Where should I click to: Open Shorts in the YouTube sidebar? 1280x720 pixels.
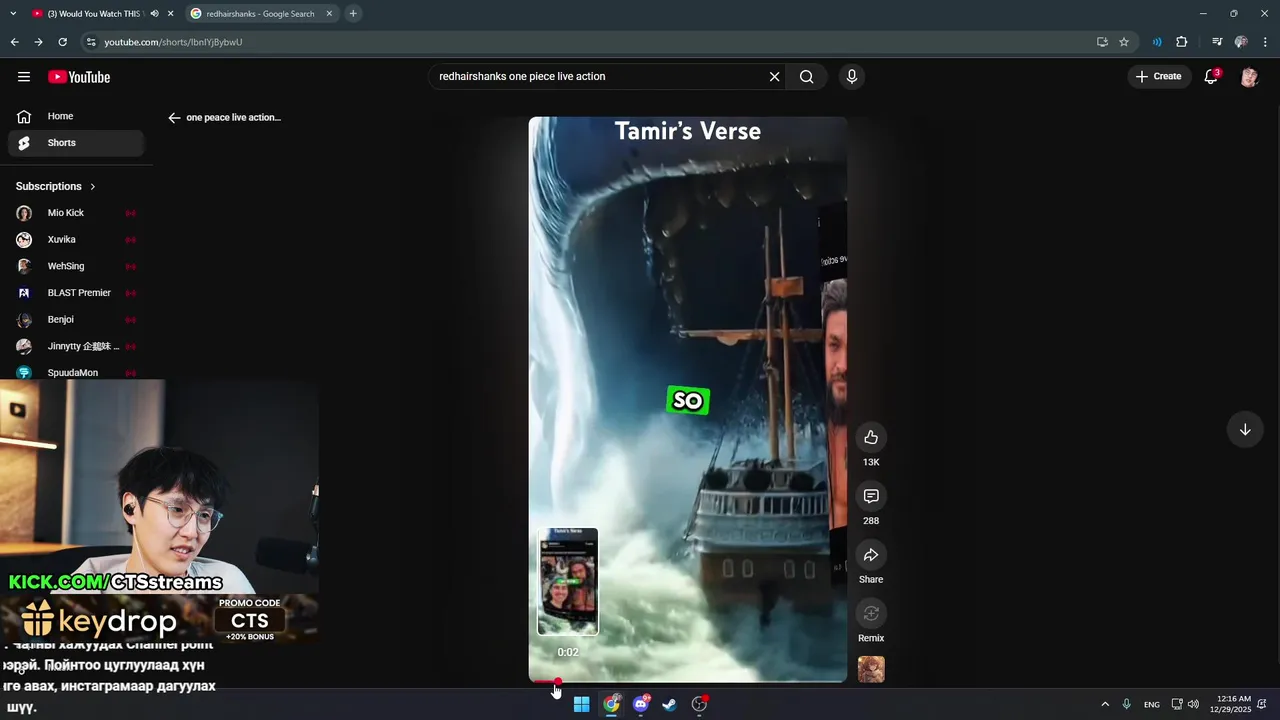(x=75, y=143)
